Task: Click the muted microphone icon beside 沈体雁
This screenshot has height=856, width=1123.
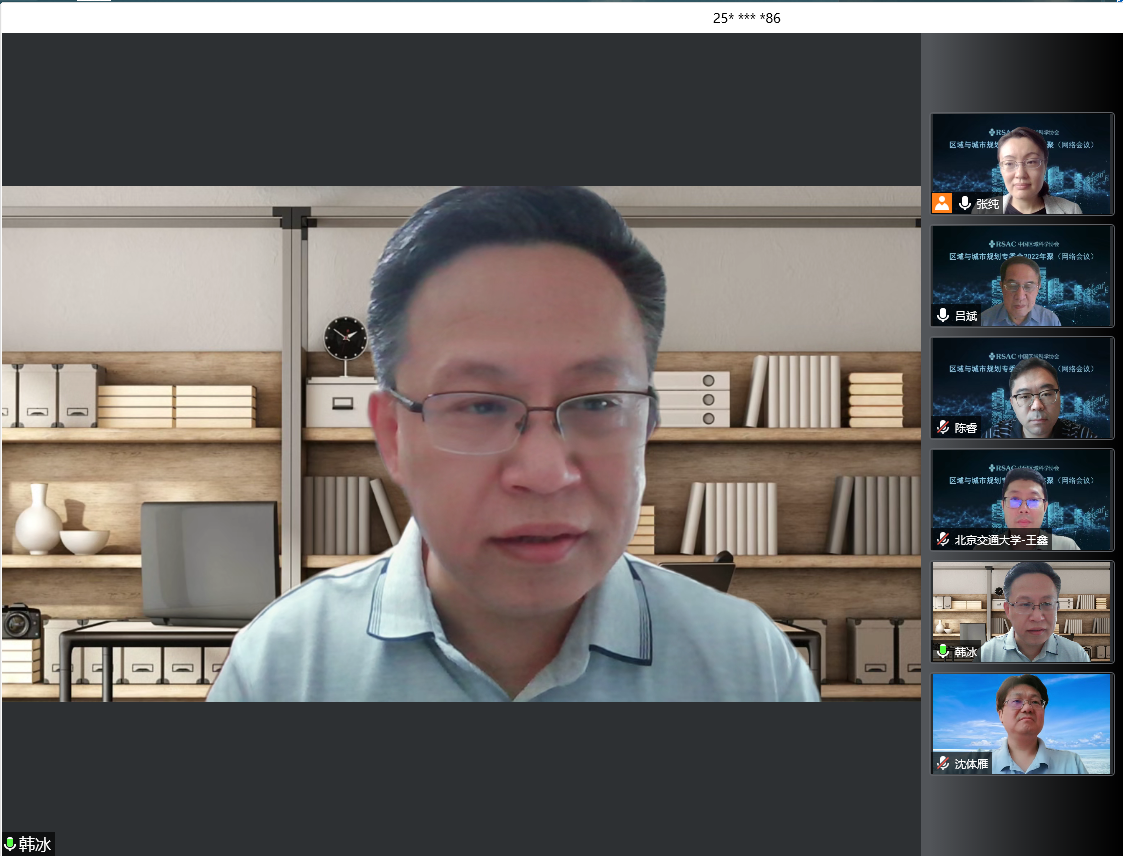Action: click(943, 764)
